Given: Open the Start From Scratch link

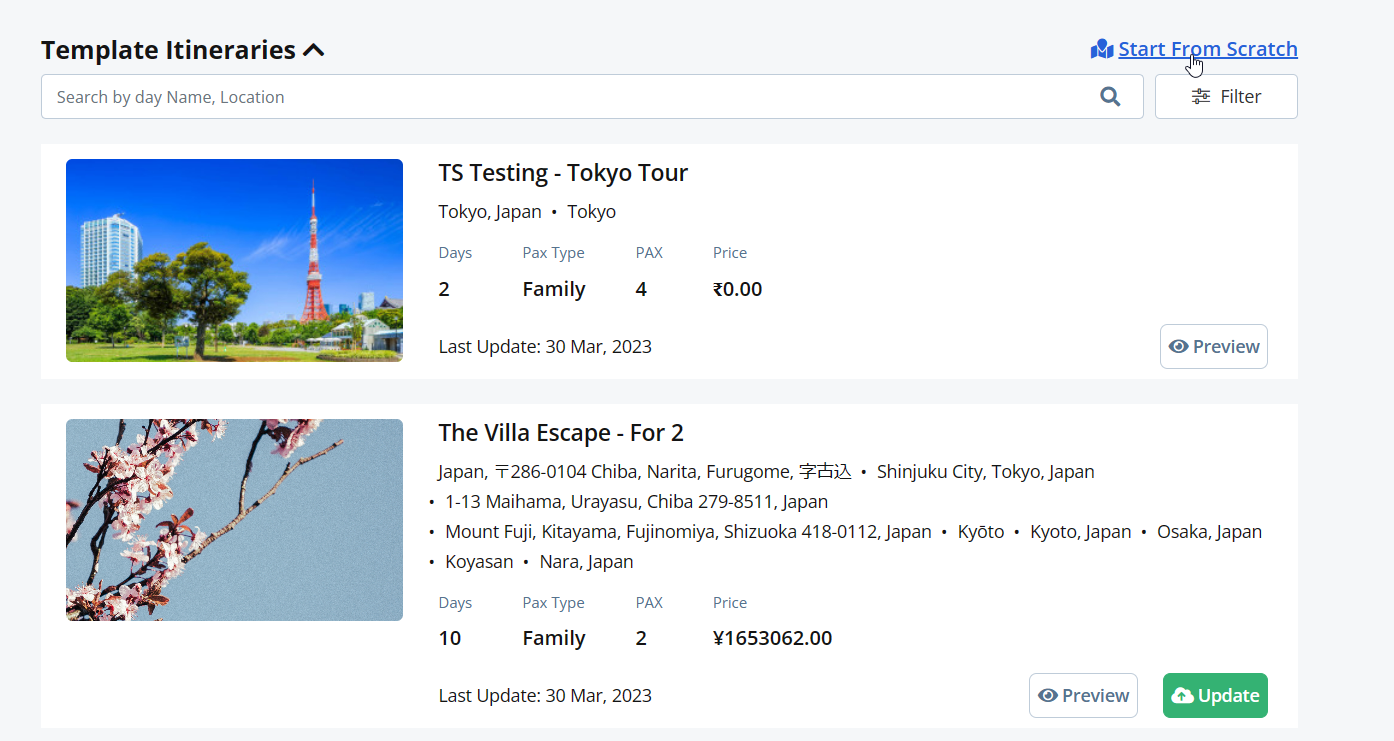Looking at the screenshot, I should [1208, 49].
